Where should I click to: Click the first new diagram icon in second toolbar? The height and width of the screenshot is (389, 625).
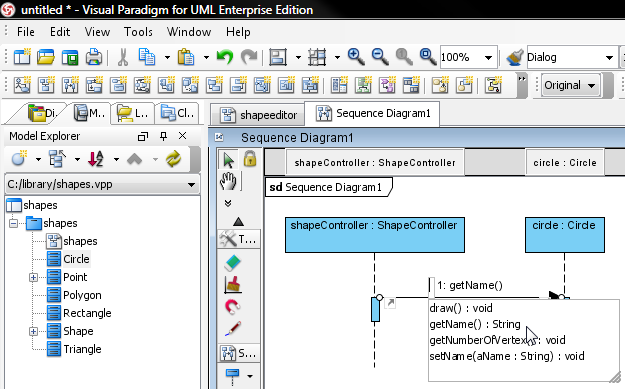pyautogui.click(x=22, y=85)
